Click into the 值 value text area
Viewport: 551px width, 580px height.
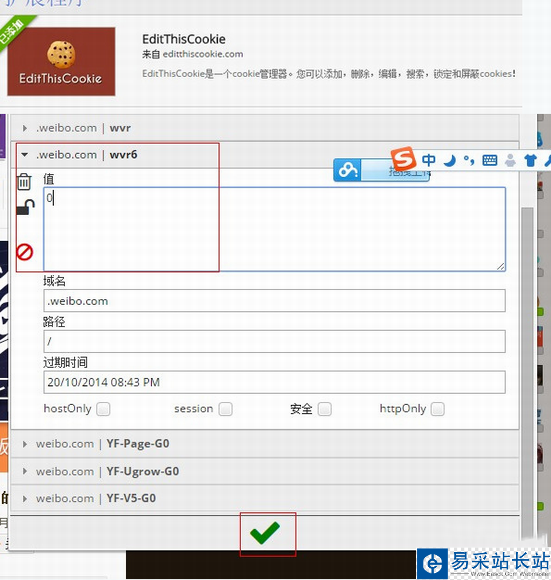tap(274, 229)
